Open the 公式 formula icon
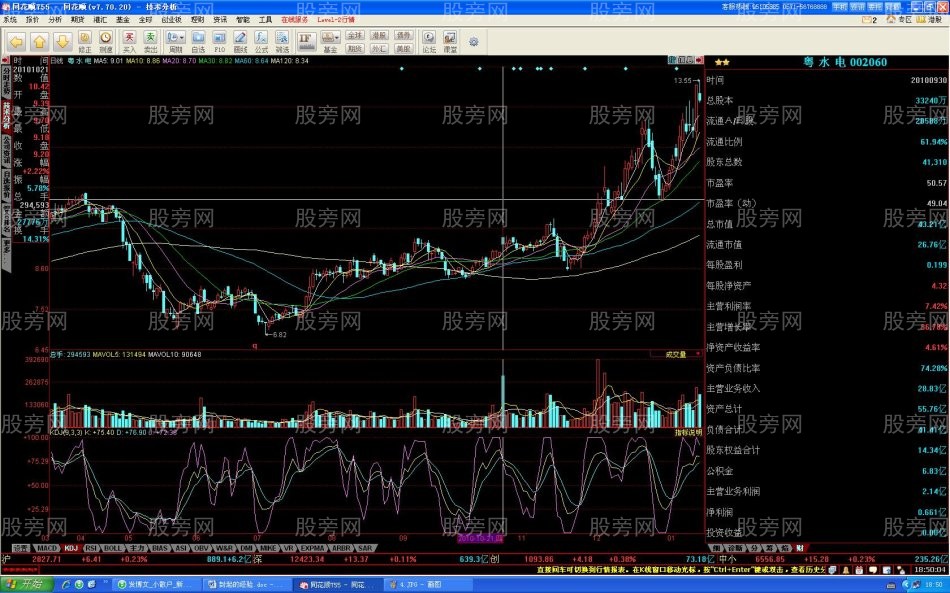Image resolution: width=950 pixels, height=593 pixels. point(261,42)
